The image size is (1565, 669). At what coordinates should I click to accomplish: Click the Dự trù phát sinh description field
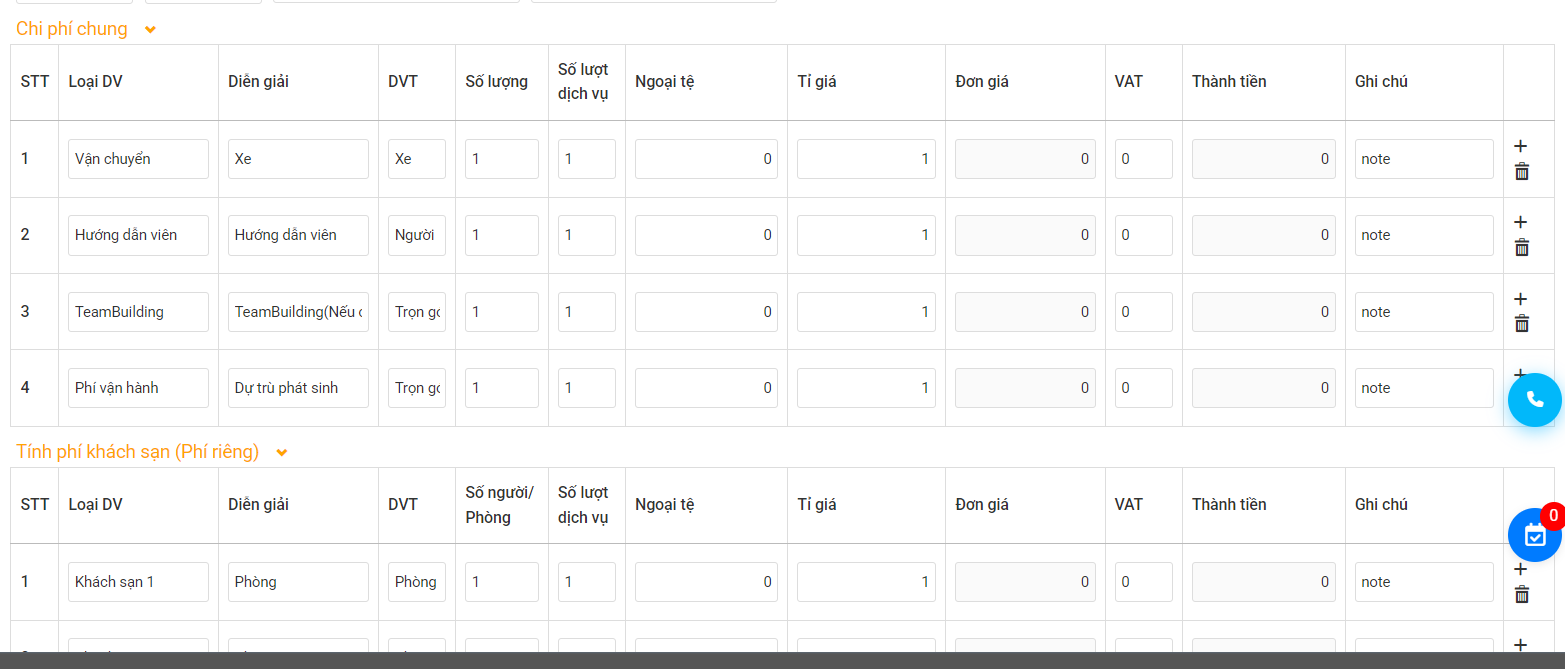298,388
